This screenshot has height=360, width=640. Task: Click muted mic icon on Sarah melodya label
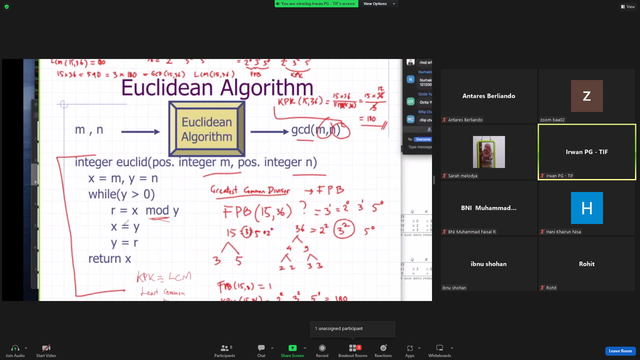point(444,176)
